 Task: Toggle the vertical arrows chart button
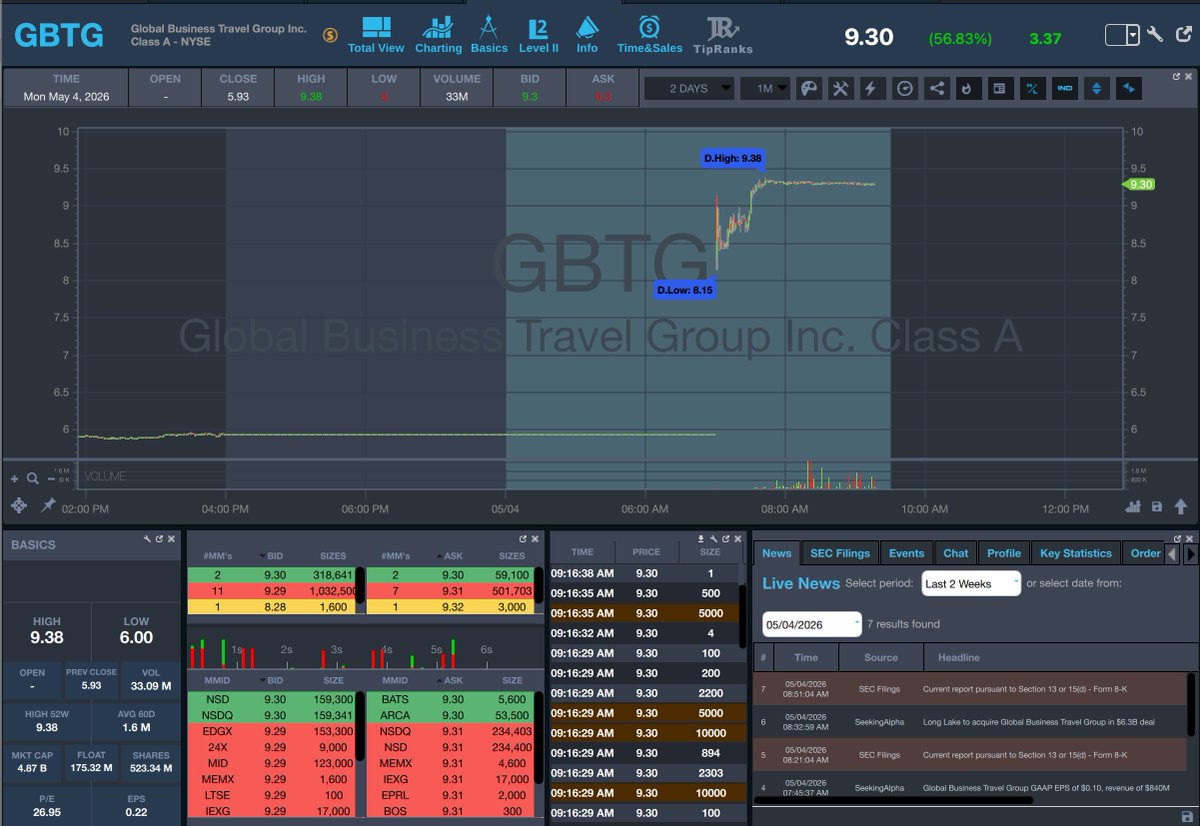point(1097,88)
